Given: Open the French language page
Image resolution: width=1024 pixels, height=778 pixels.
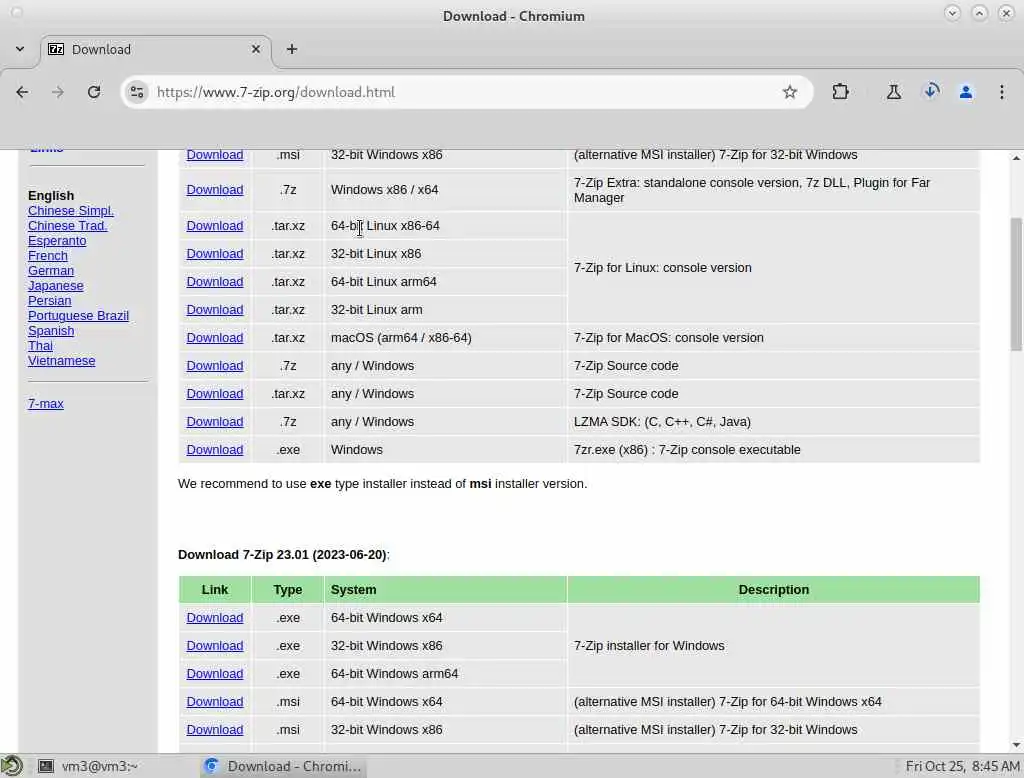Looking at the screenshot, I should [x=48, y=255].
